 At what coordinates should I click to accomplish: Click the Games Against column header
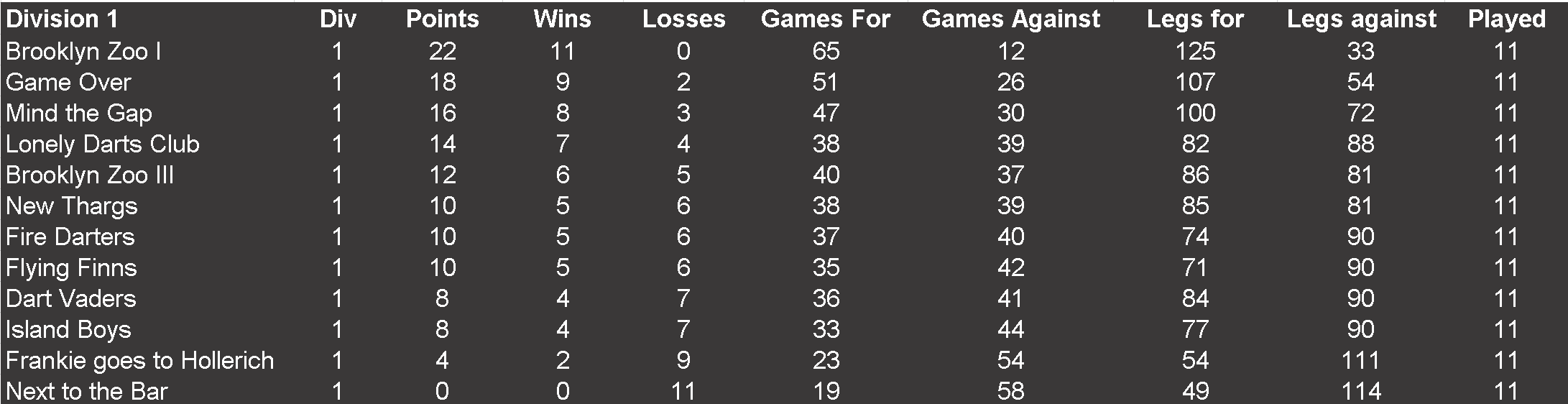(1010, 19)
